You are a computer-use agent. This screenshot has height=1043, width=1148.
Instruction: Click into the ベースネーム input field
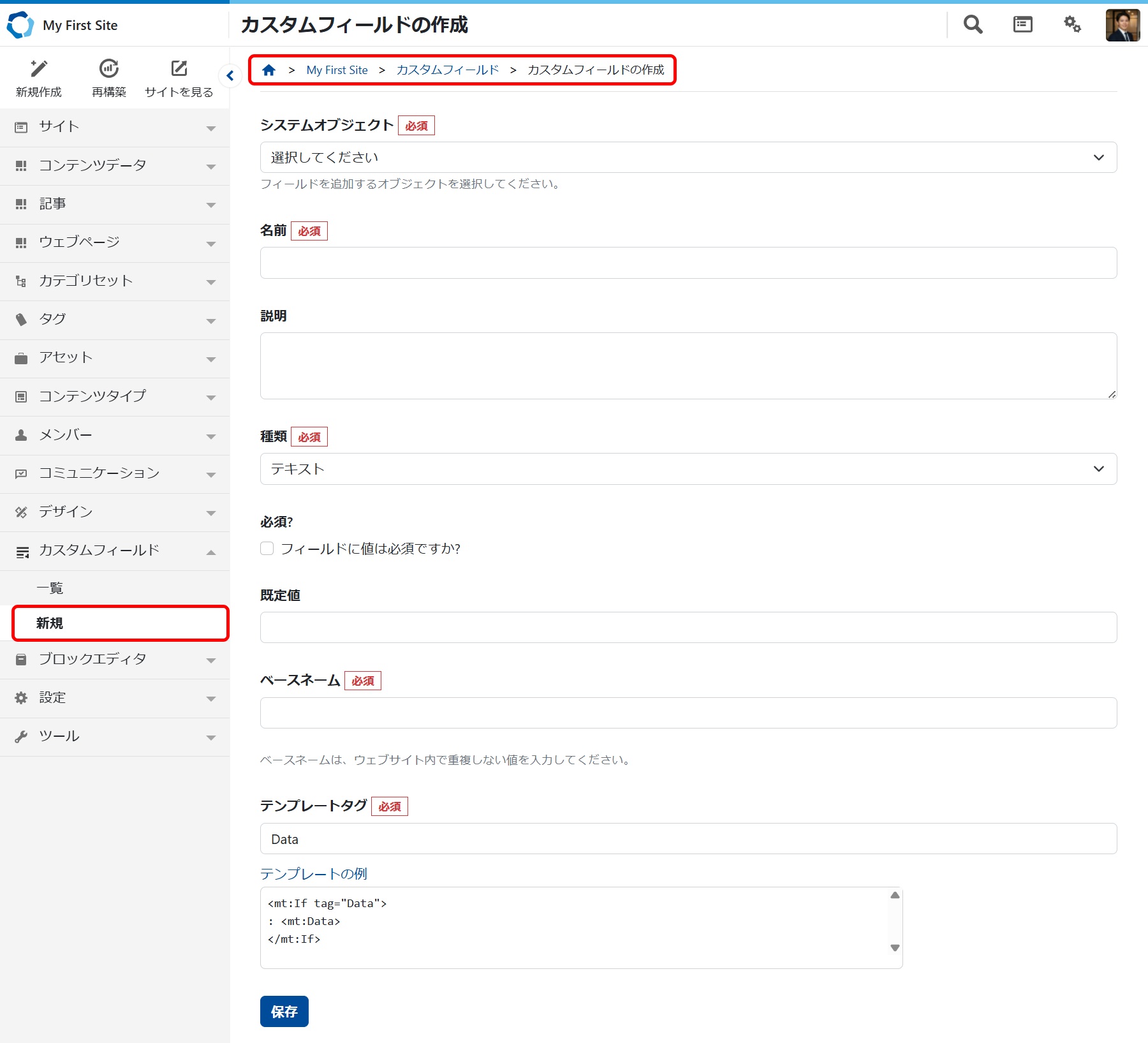coord(688,713)
